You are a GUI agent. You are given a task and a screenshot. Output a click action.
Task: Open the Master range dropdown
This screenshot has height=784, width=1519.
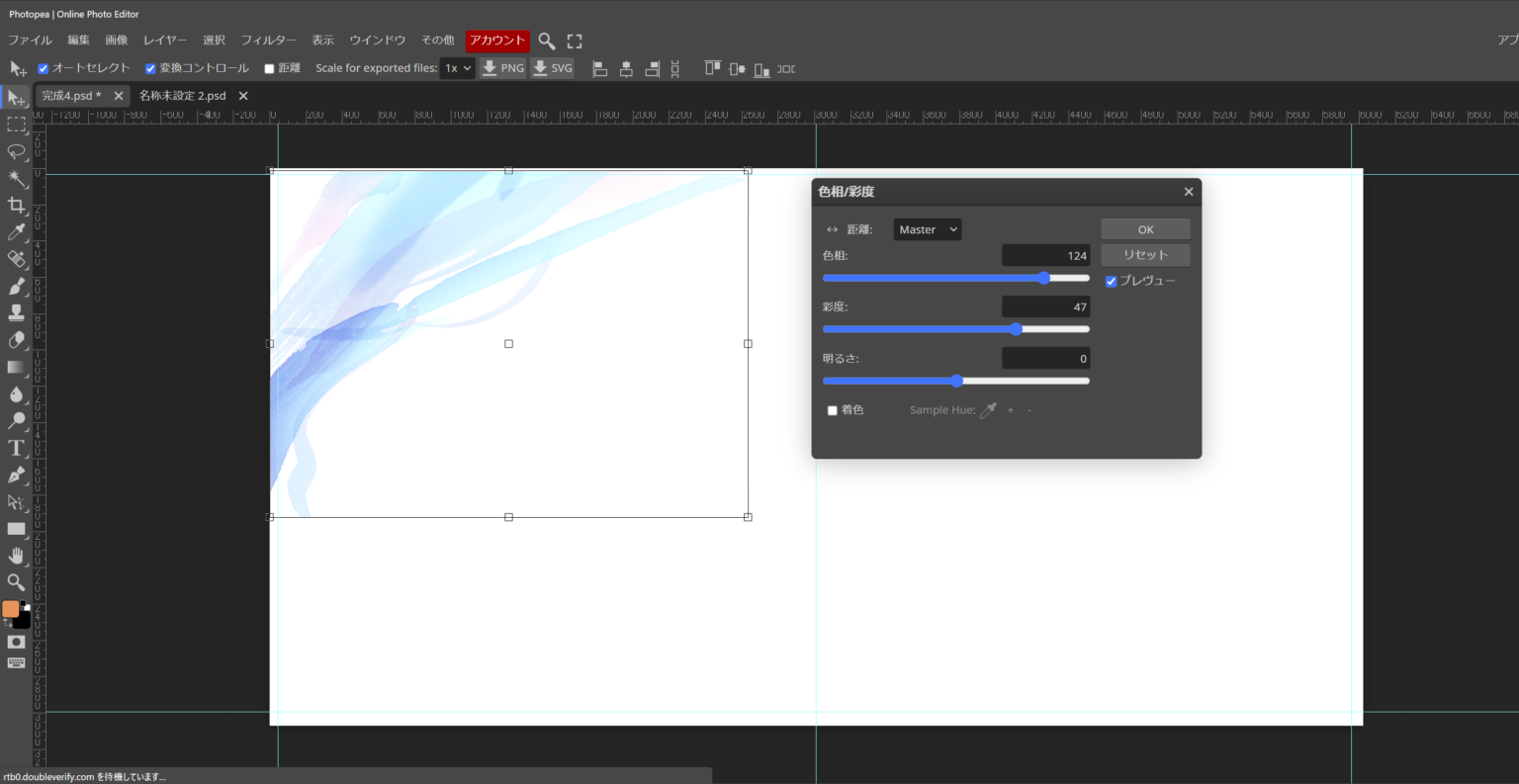(927, 229)
